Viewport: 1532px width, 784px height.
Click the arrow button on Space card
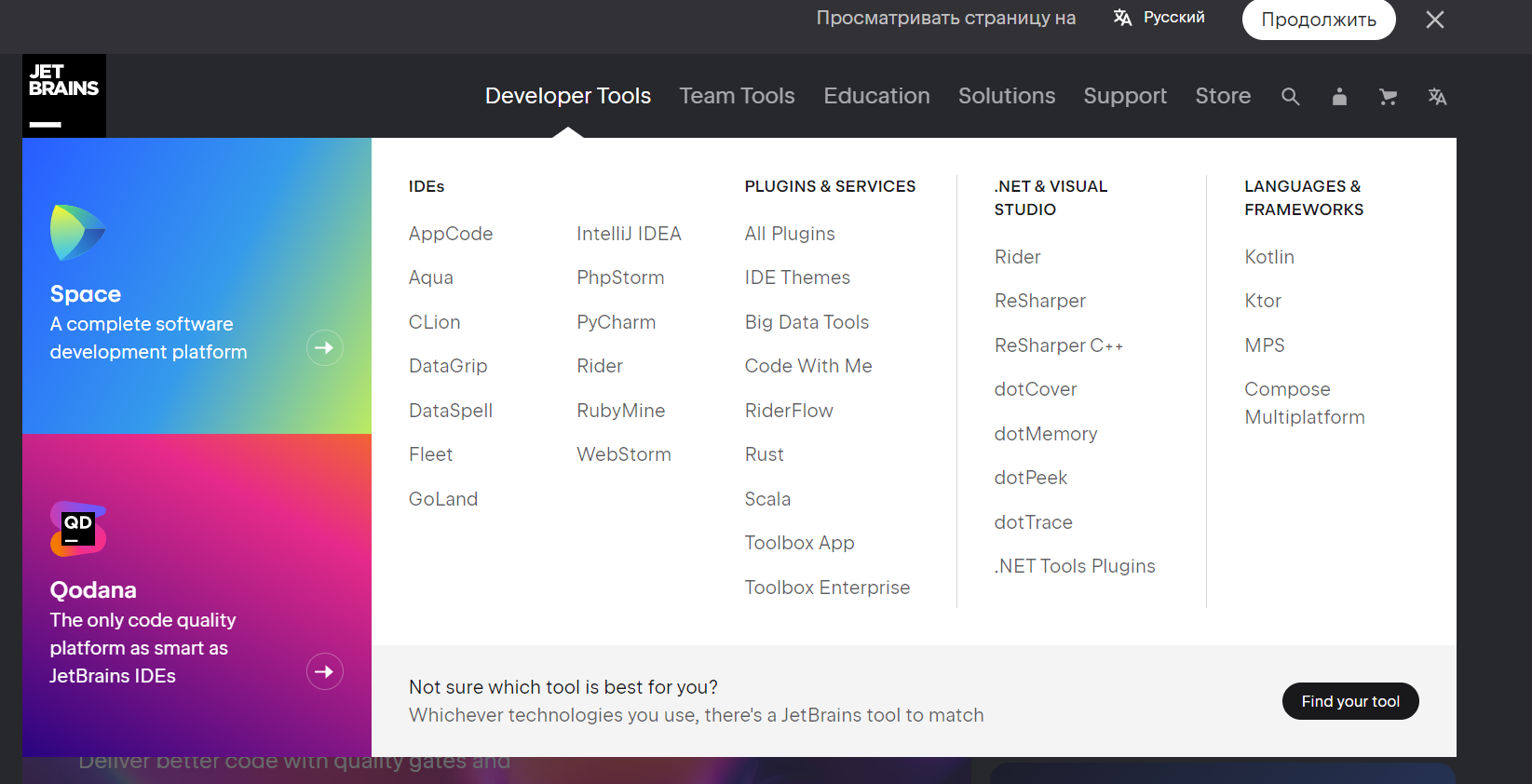click(x=325, y=348)
